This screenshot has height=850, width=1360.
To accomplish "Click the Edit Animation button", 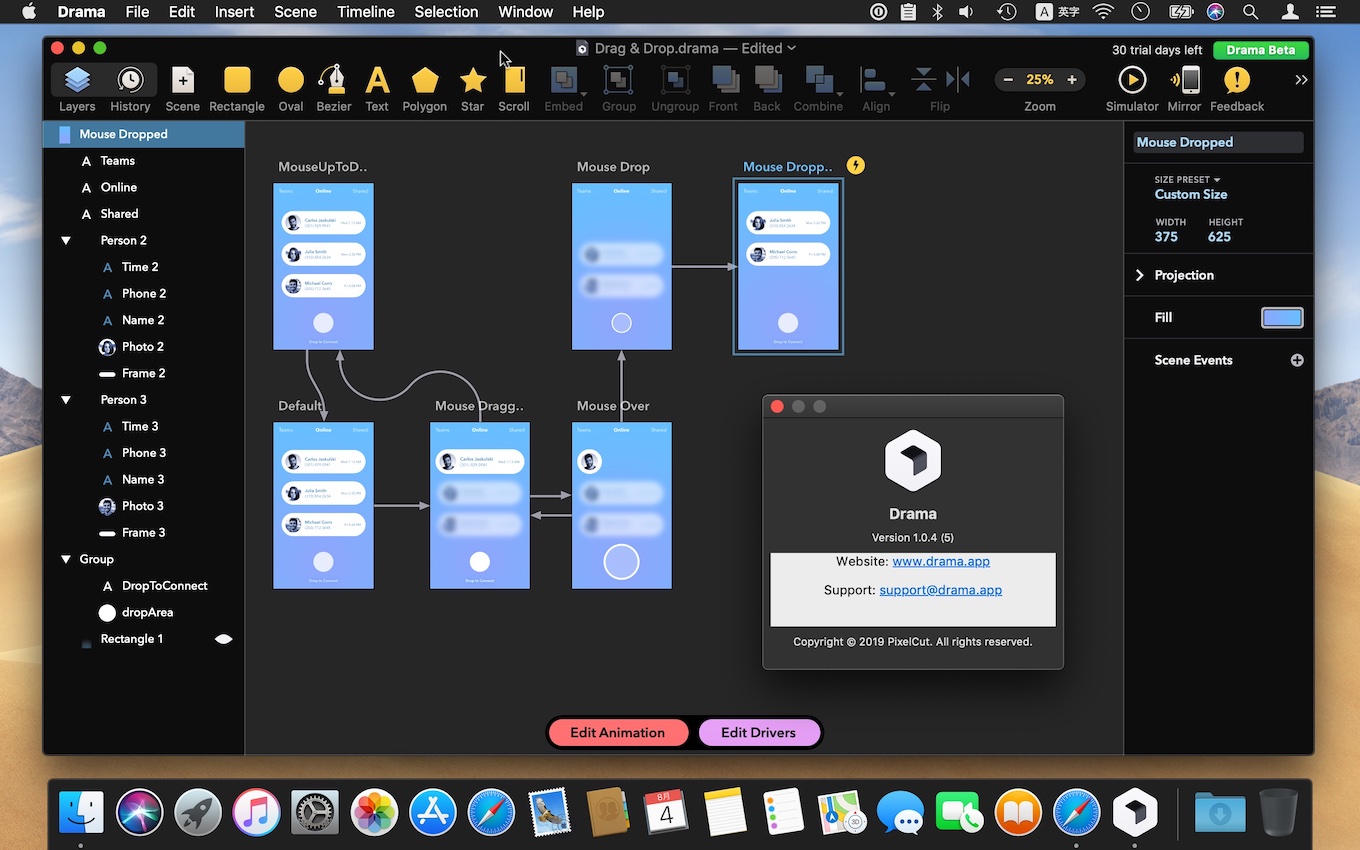I will [617, 733].
